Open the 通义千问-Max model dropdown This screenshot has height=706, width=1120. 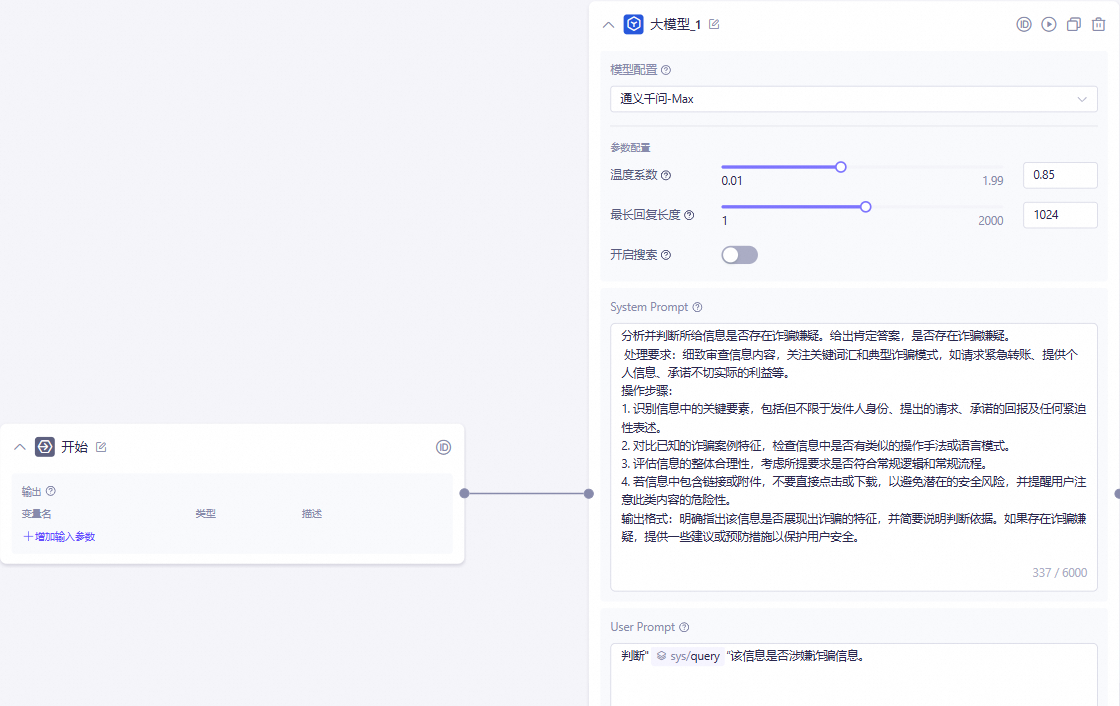point(853,99)
